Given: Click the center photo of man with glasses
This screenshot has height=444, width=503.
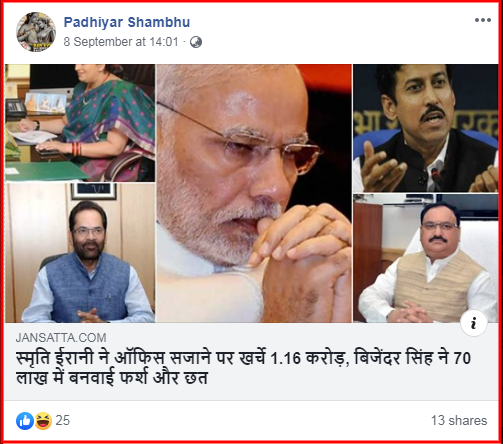Looking at the screenshot, I should tap(254, 193).
